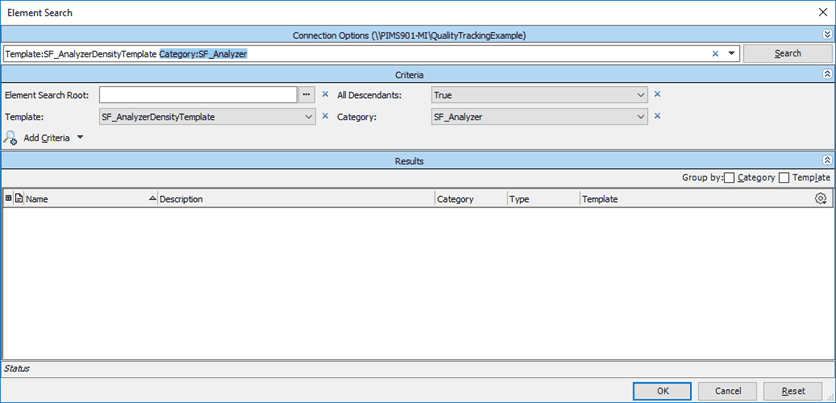Click the Add Criteria magnifier icon
This screenshot has height=403, width=836.
(x=10, y=138)
